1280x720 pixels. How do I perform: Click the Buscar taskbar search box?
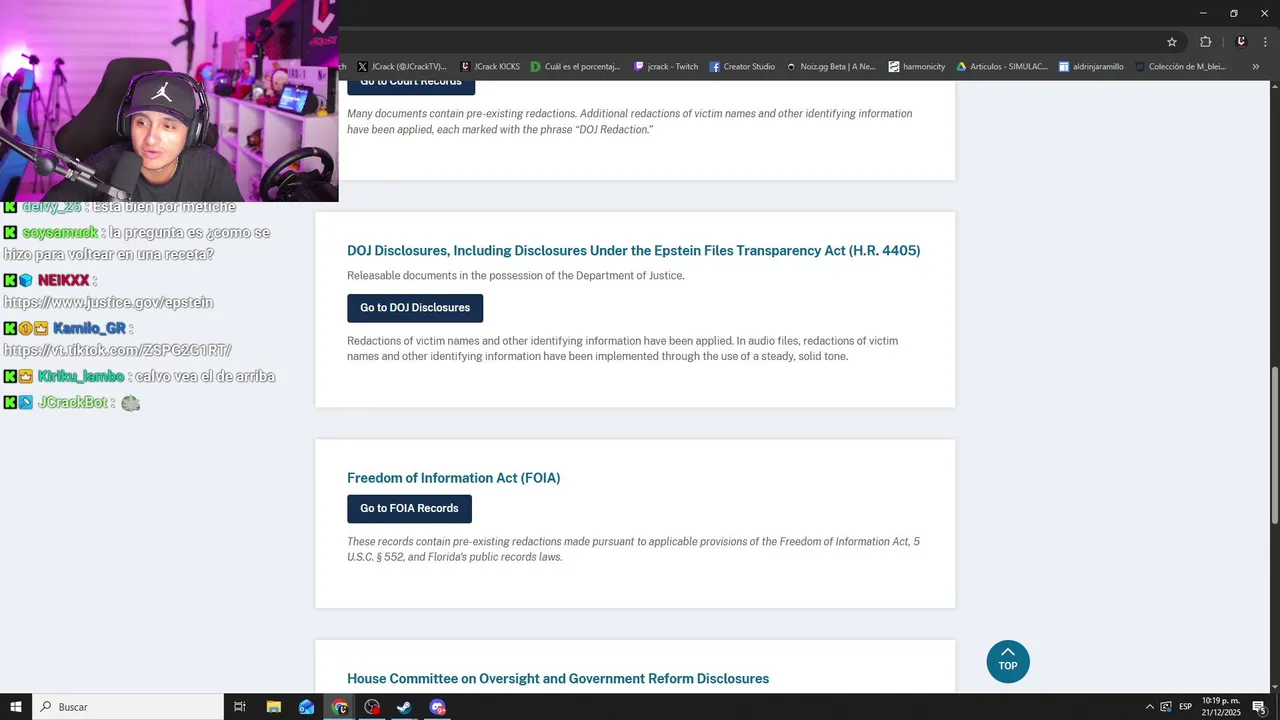[128, 707]
